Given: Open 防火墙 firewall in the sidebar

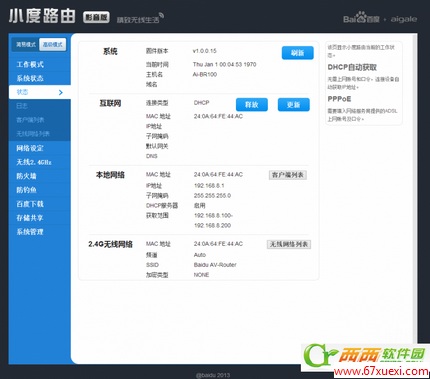Looking at the screenshot, I should (x=26, y=176).
